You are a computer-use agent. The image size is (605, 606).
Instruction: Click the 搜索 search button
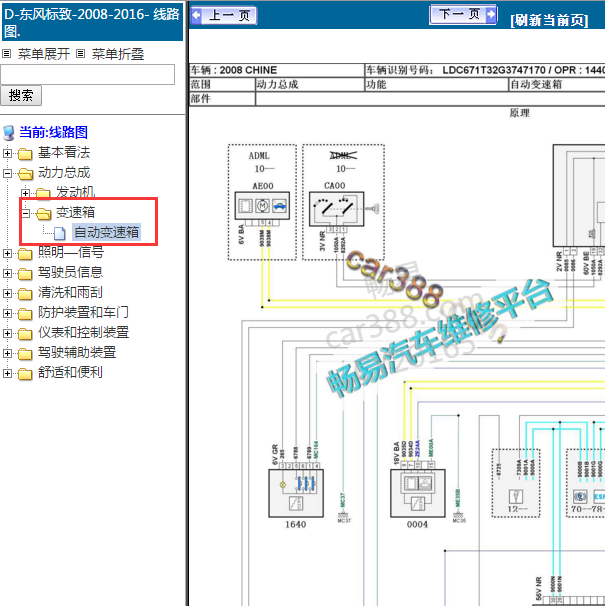(21, 95)
